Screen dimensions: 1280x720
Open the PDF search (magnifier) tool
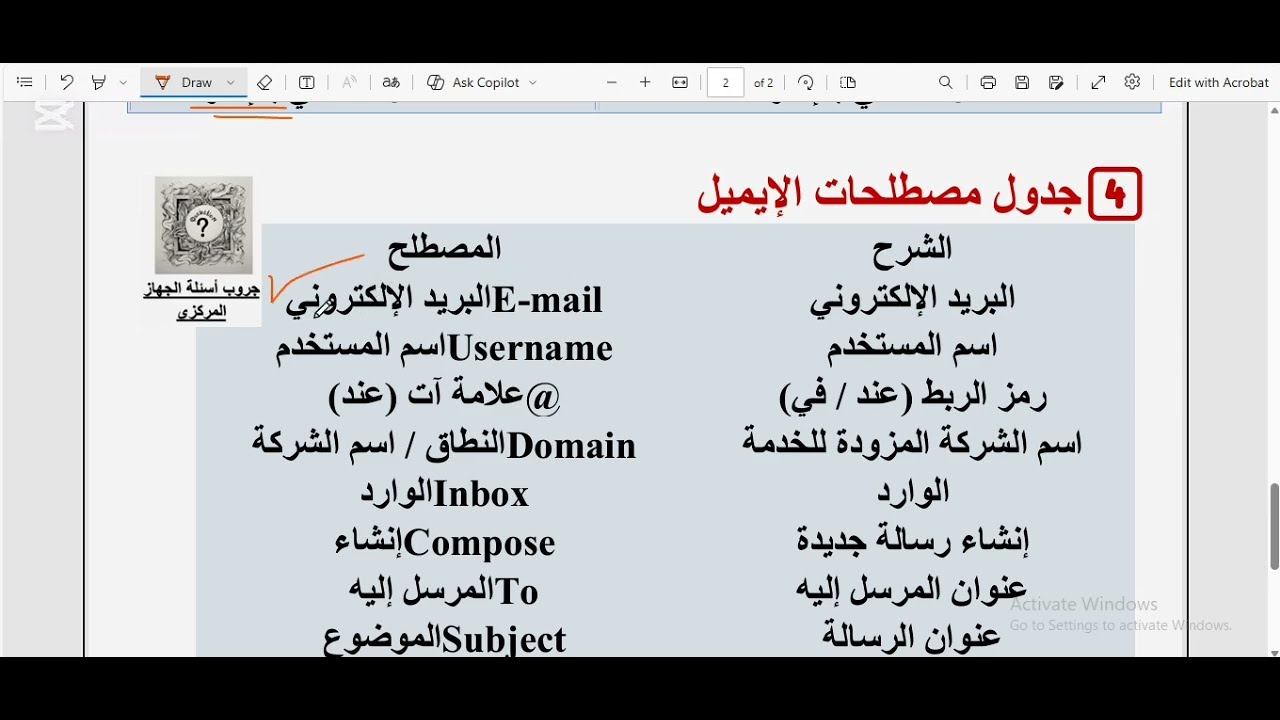coord(946,83)
